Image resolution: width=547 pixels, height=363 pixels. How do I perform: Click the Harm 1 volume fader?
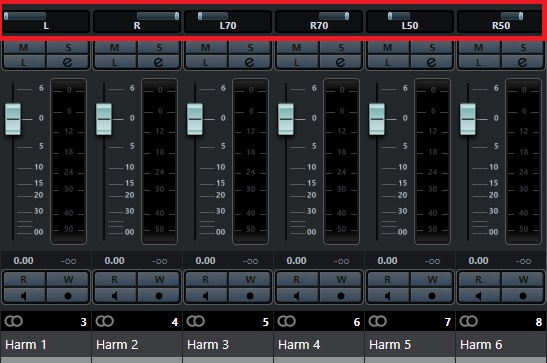(x=13, y=119)
